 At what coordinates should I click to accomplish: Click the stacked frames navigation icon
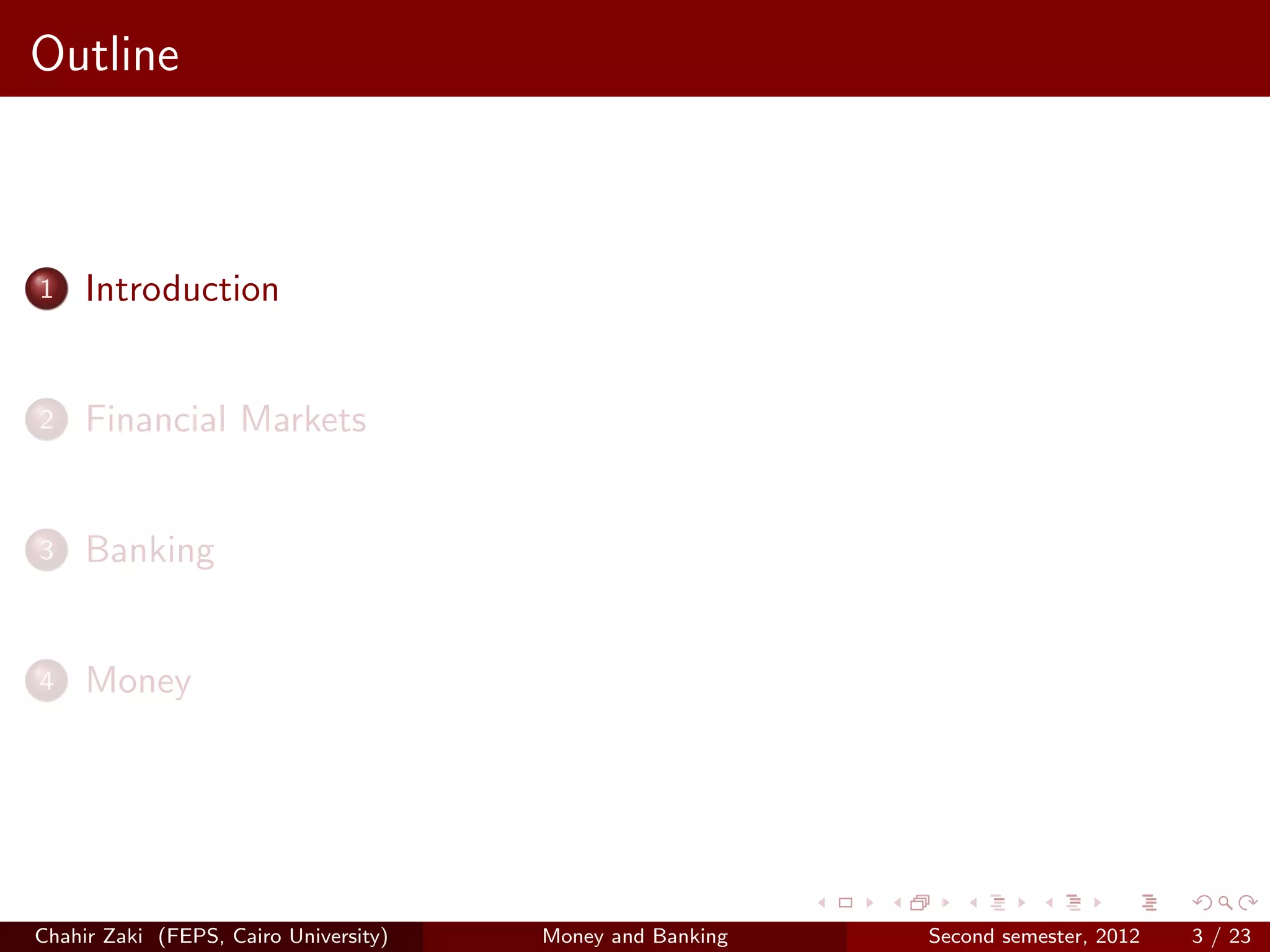(x=921, y=903)
